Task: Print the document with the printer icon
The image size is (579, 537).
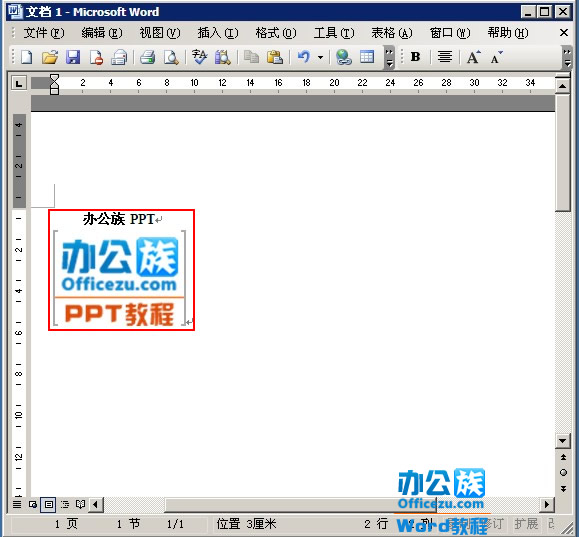Action: pyautogui.click(x=147, y=58)
